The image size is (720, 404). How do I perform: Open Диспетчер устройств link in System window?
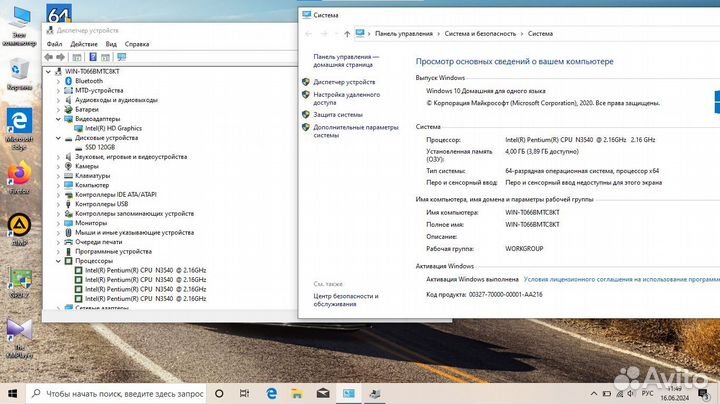click(344, 82)
